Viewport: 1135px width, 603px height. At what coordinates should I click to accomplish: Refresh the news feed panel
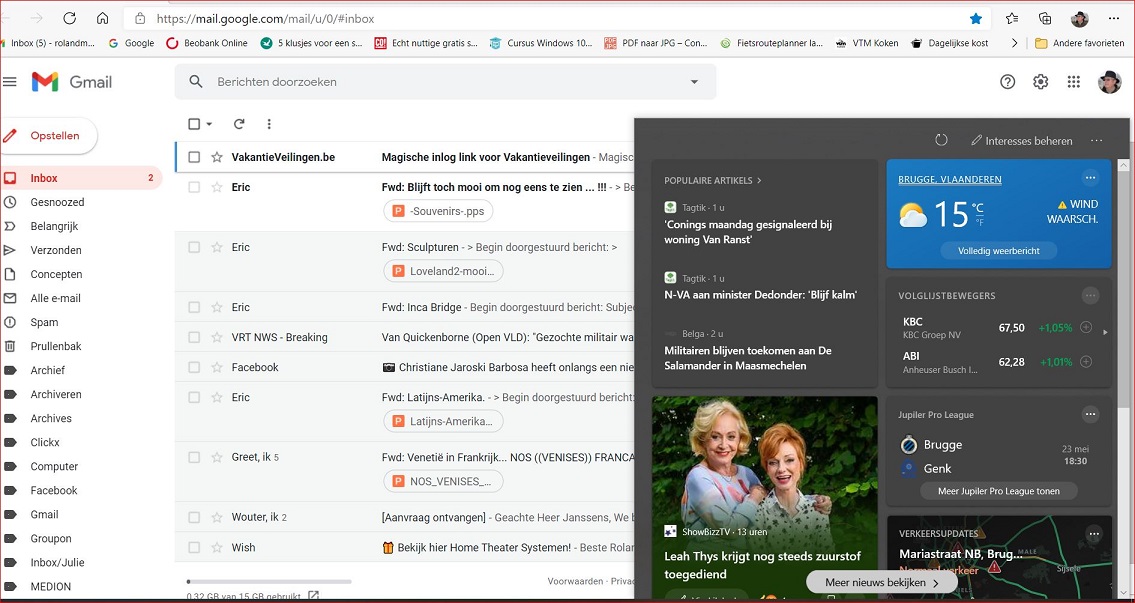(941, 141)
